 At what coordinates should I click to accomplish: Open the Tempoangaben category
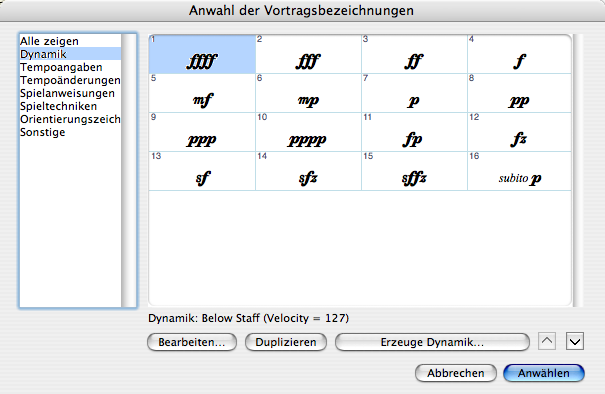tap(70, 67)
